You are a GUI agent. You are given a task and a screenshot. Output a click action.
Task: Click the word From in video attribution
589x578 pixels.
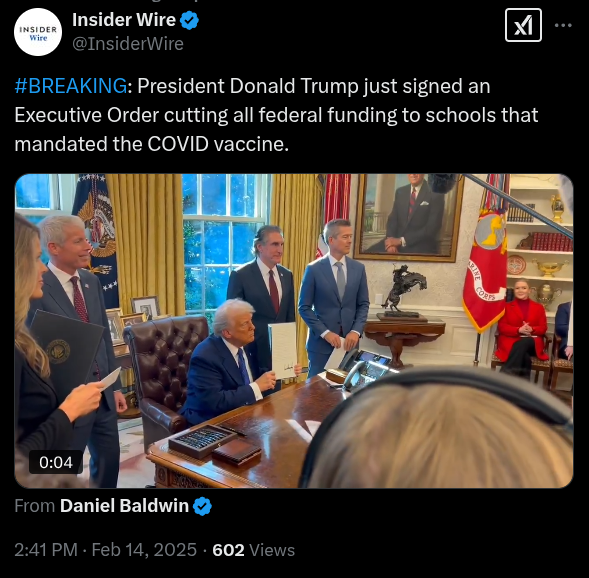coord(35,506)
